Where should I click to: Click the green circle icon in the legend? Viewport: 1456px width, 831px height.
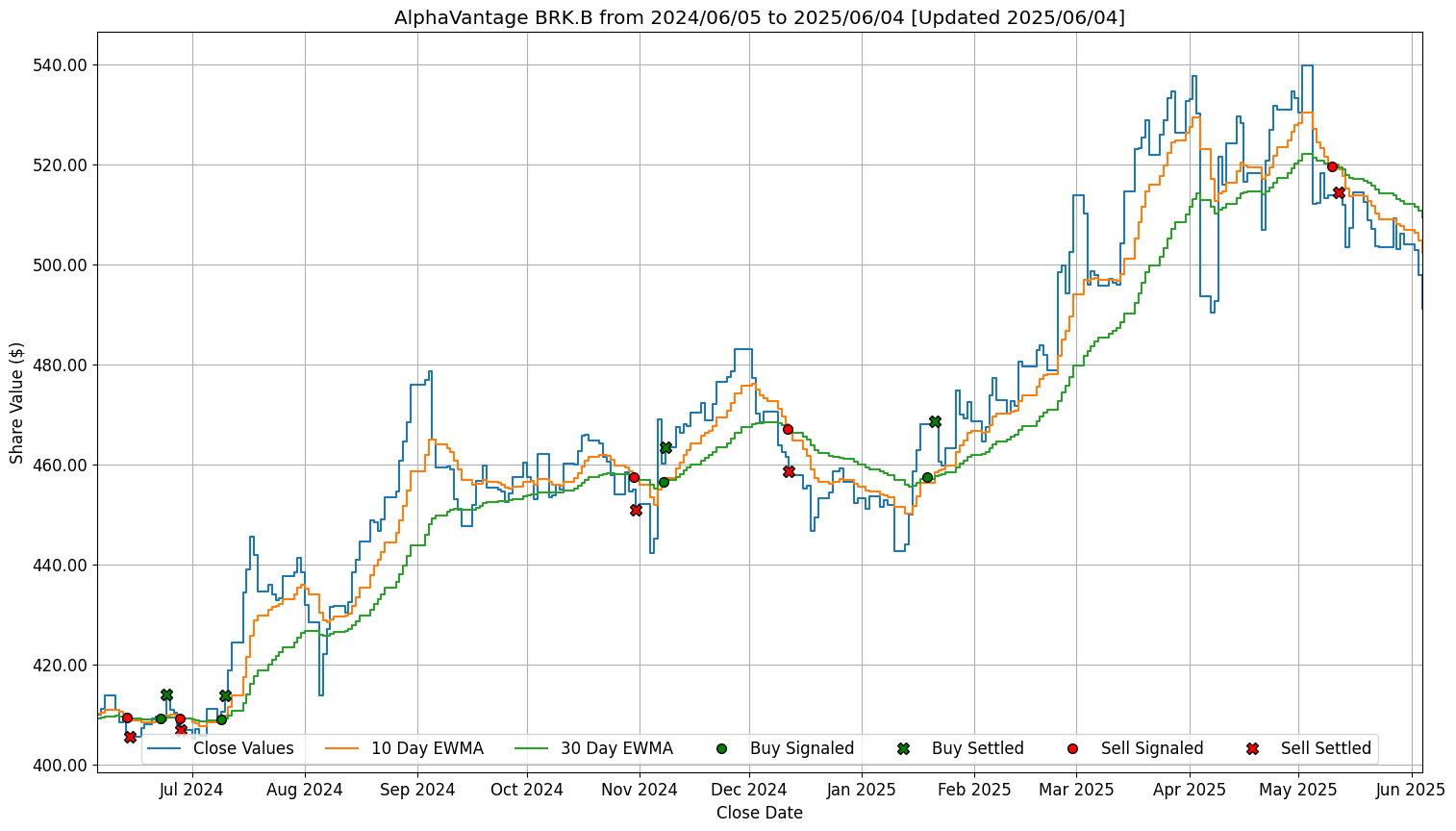pos(722,748)
